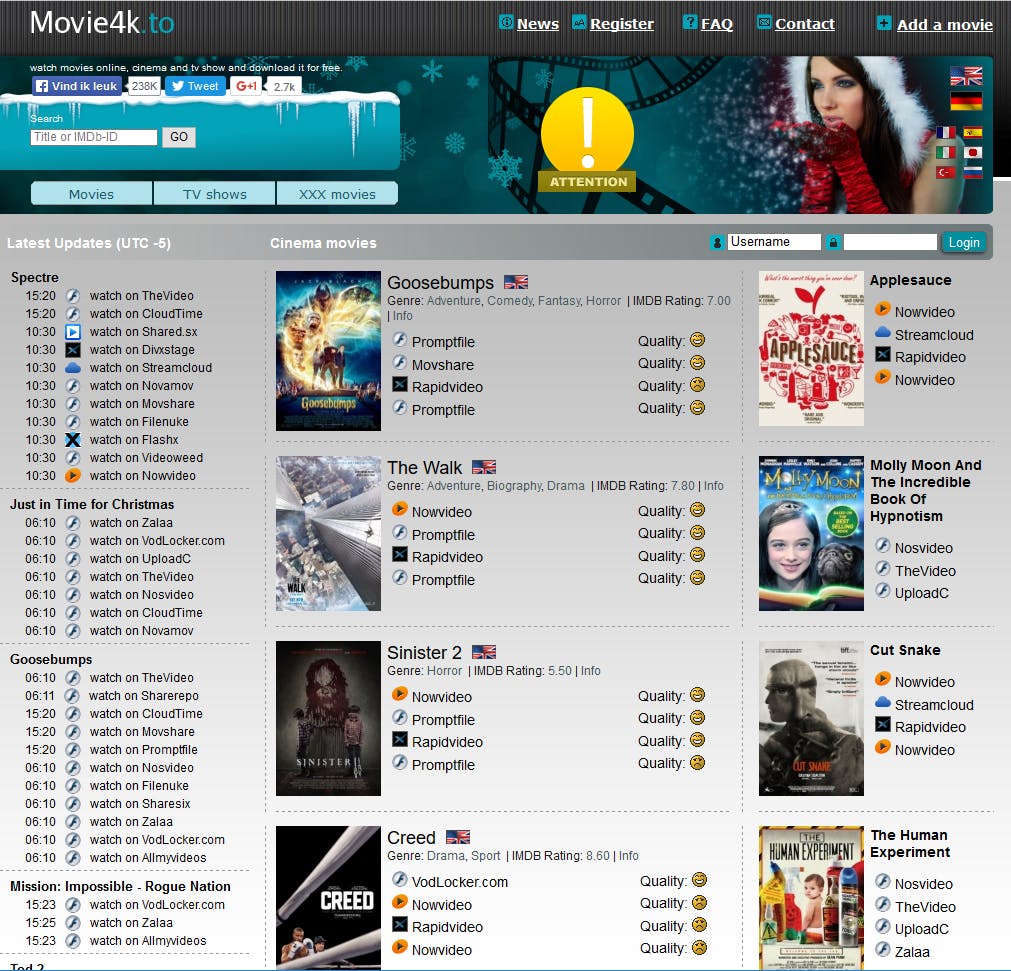Click the password input field
Screen dimensions: 1011x971
point(890,242)
